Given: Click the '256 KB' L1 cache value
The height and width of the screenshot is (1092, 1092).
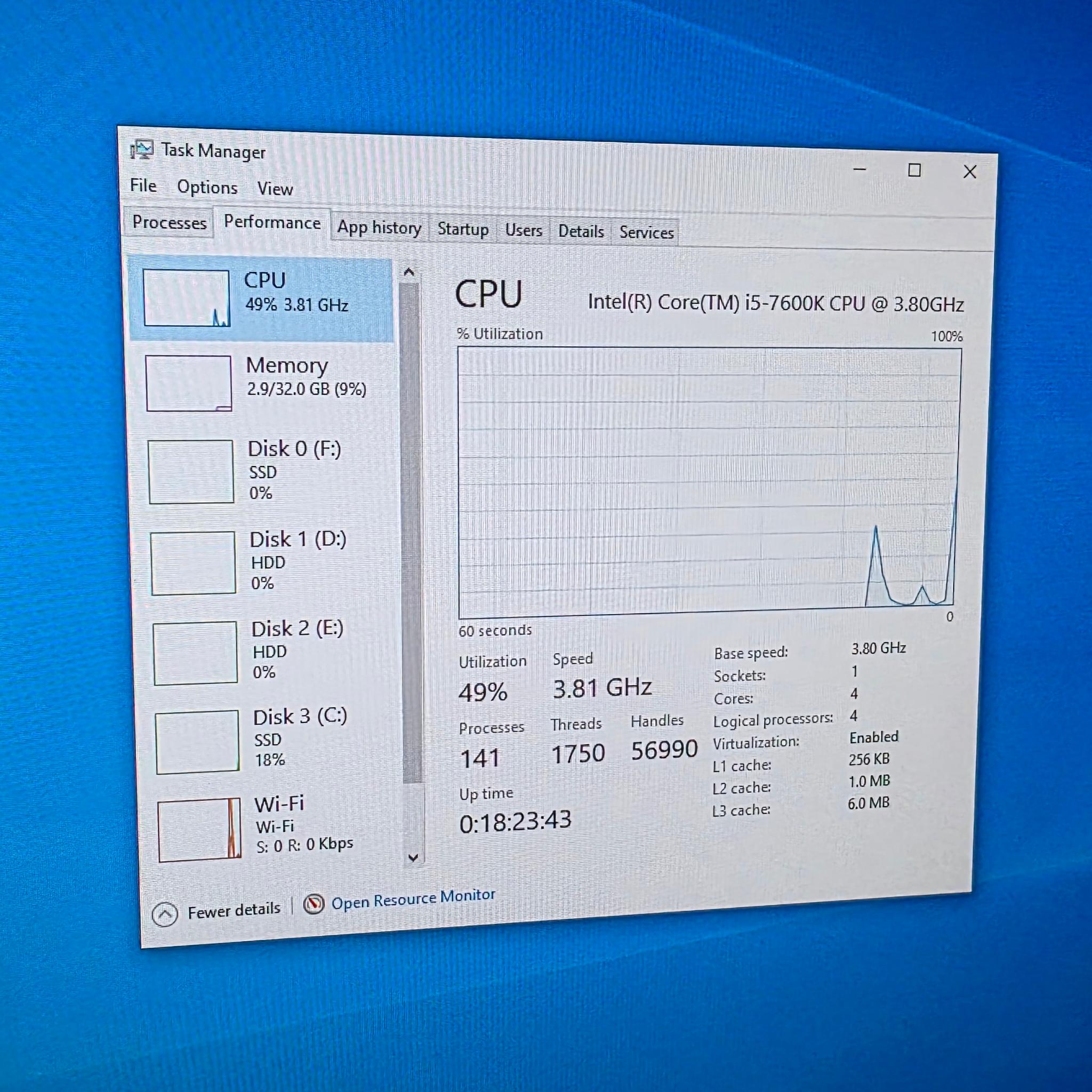Looking at the screenshot, I should pos(869,759).
